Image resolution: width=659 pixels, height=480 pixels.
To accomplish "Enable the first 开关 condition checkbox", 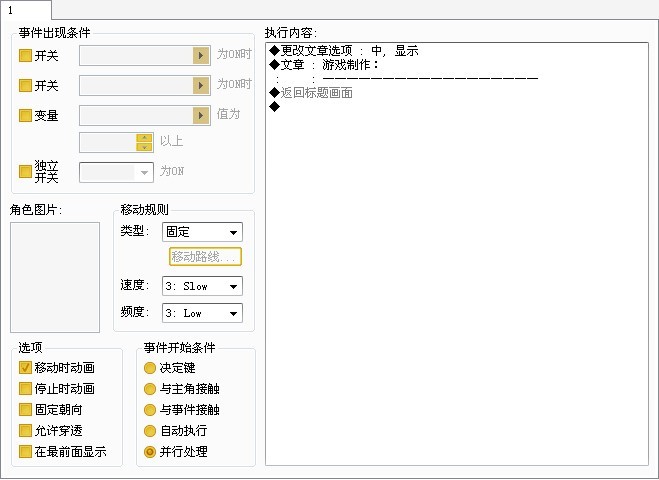I will 25,55.
